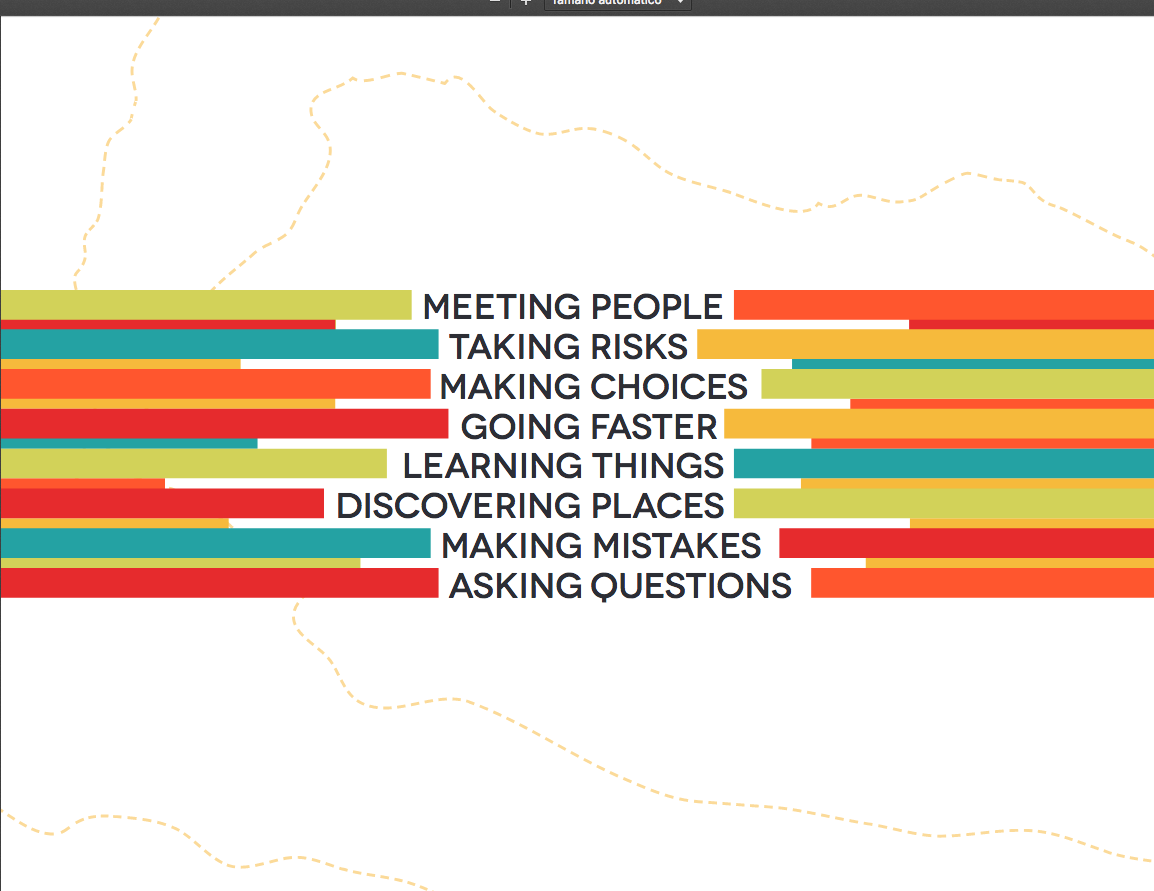Click orange bar left of MAKING CHOICES
This screenshot has width=1154, height=891.
tap(215, 384)
